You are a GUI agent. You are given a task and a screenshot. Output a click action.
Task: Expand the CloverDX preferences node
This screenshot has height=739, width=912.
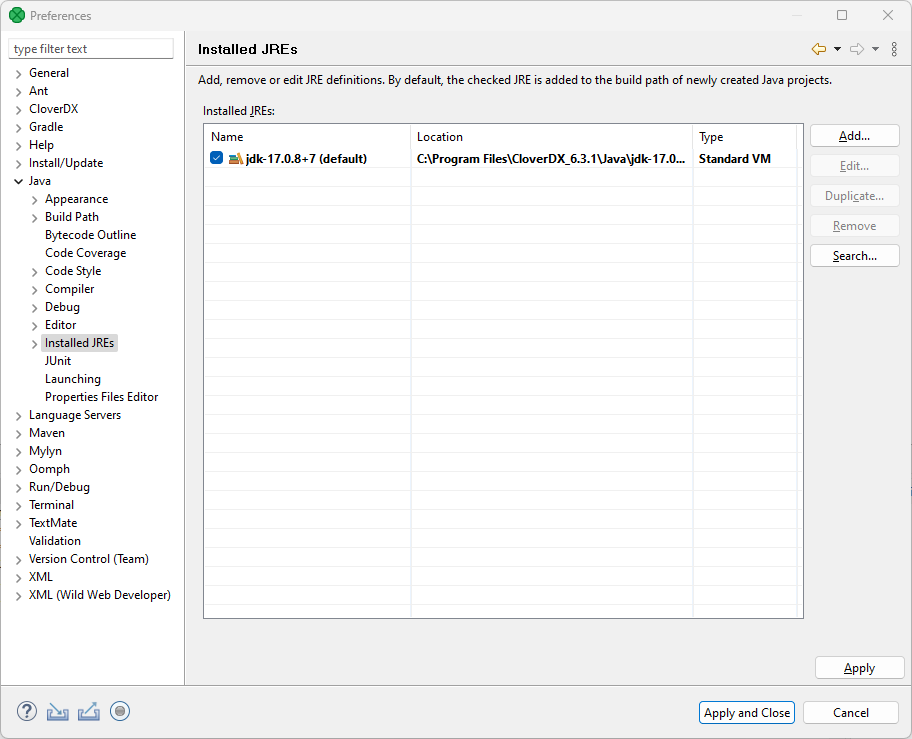[x=19, y=109]
